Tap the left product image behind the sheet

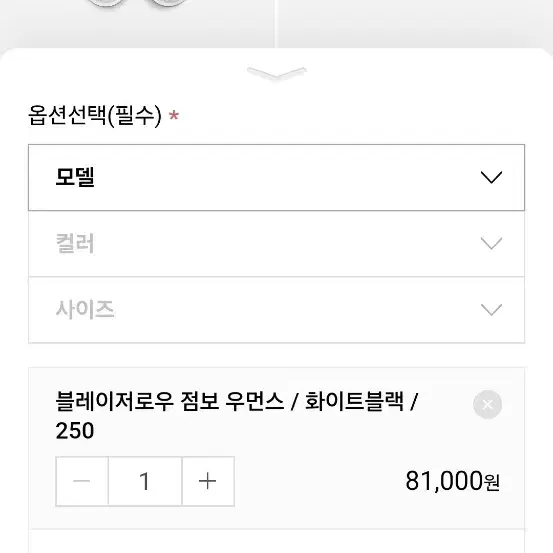pos(137,23)
